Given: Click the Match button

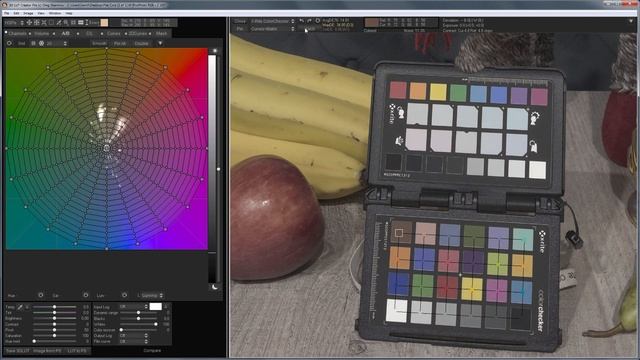Looking at the screenshot, I should click(310, 29).
